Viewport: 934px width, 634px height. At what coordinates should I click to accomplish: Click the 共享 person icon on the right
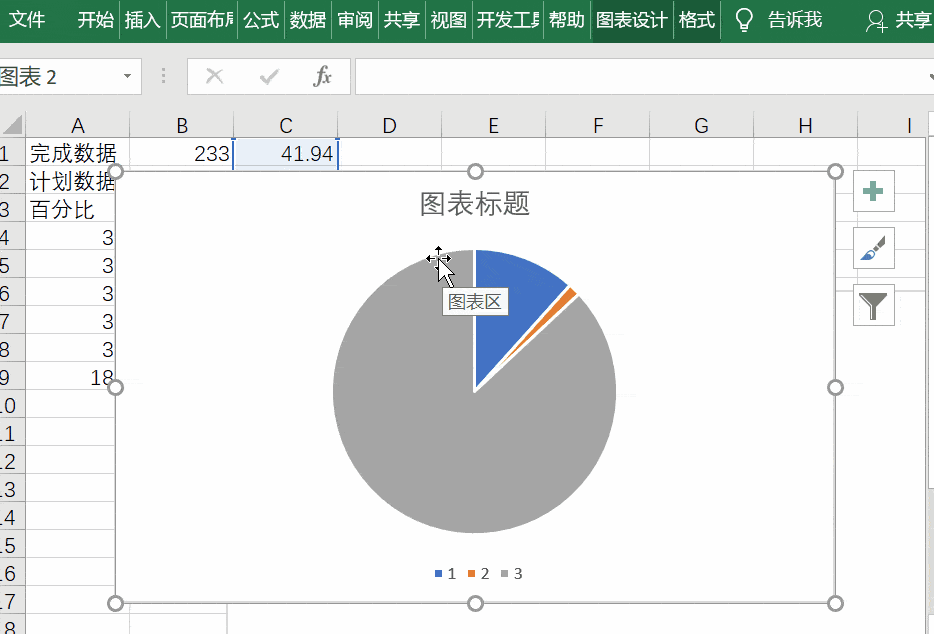tap(876, 20)
